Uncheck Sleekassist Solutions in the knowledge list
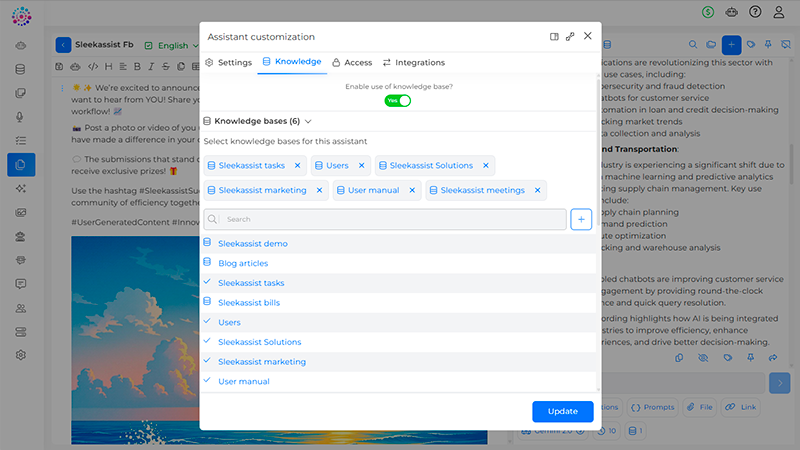 (x=399, y=342)
